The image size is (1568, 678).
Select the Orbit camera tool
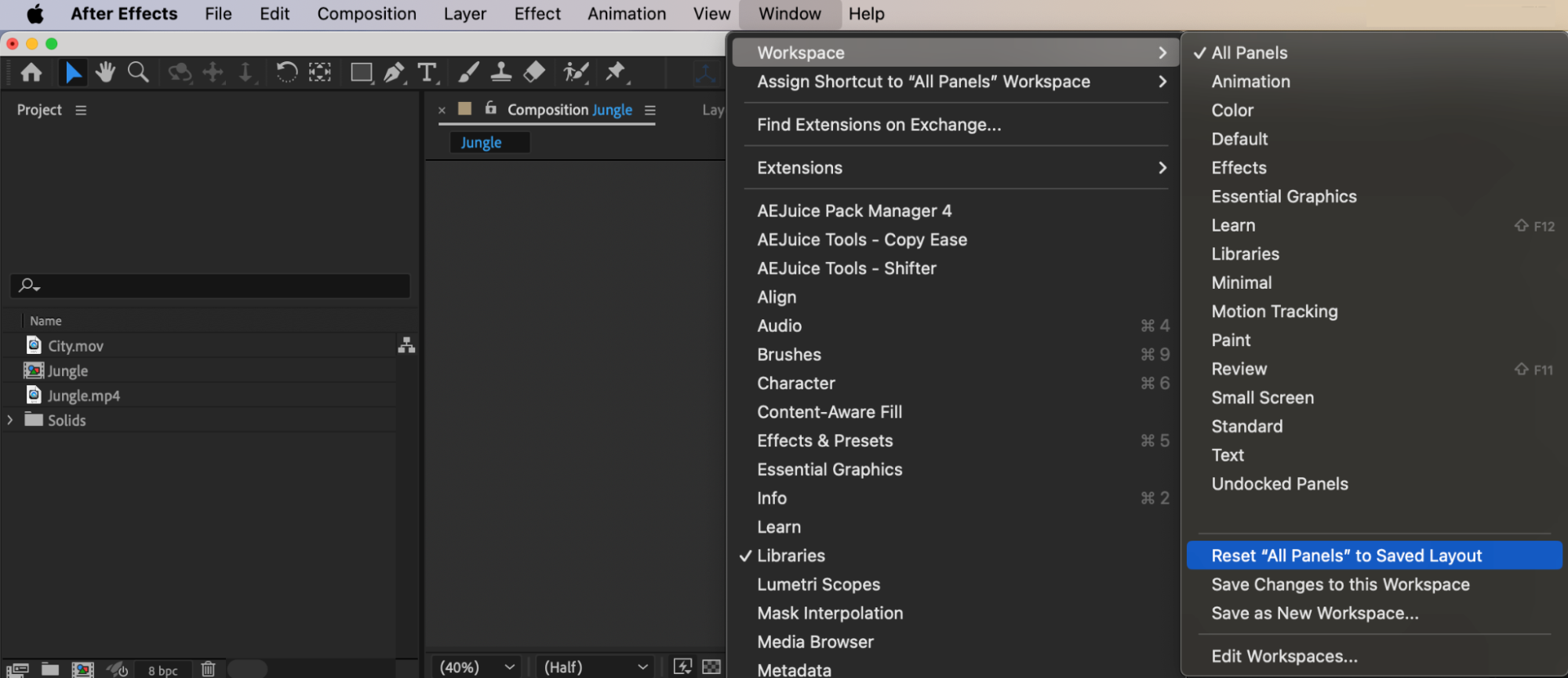[180, 73]
